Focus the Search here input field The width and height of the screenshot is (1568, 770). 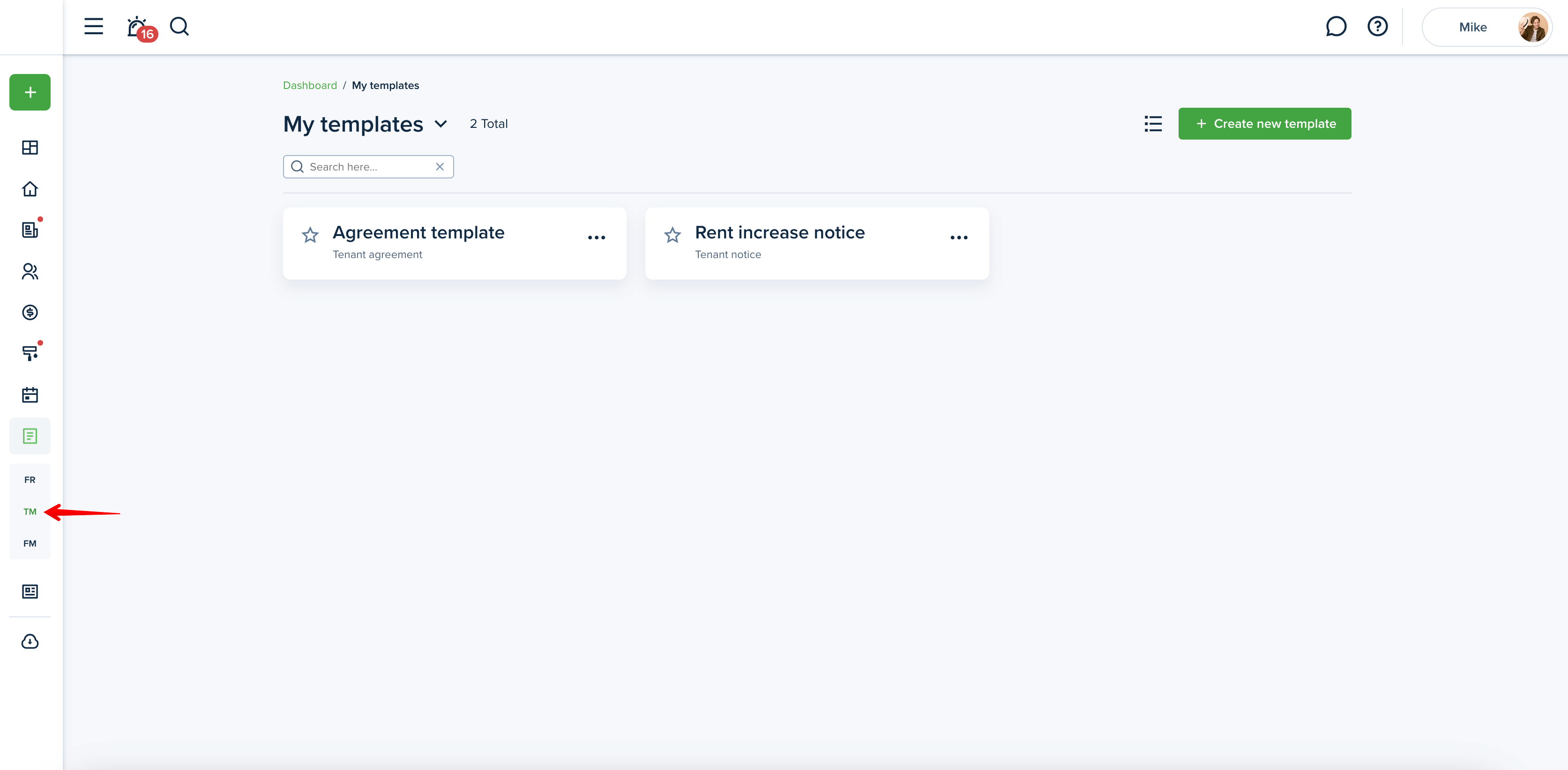click(368, 167)
